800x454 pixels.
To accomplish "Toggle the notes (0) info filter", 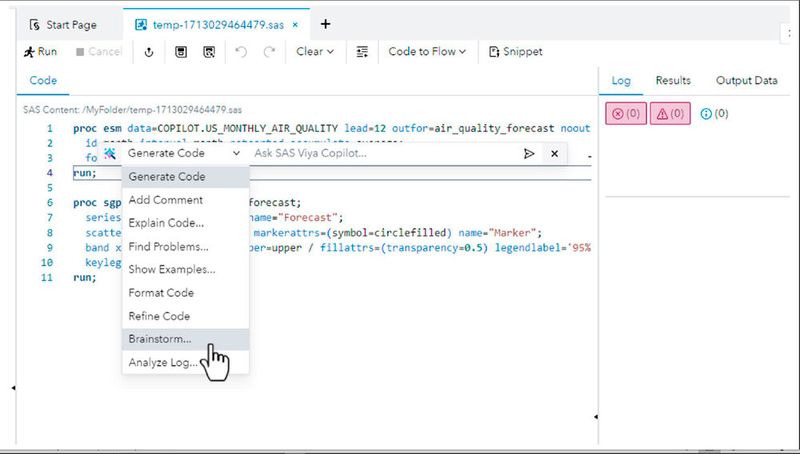I will point(714,113).
